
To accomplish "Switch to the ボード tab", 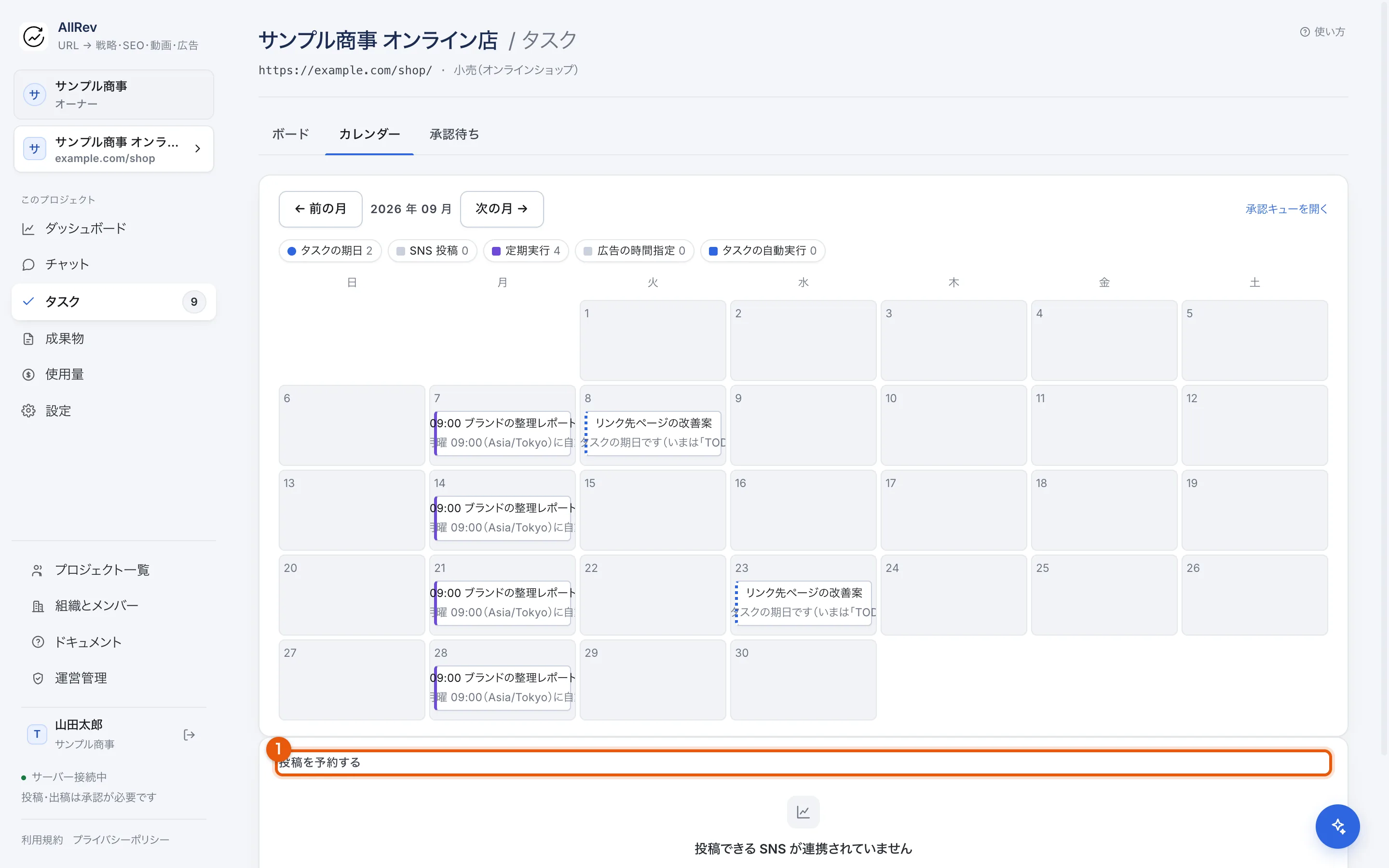I will tap(290, 135).
